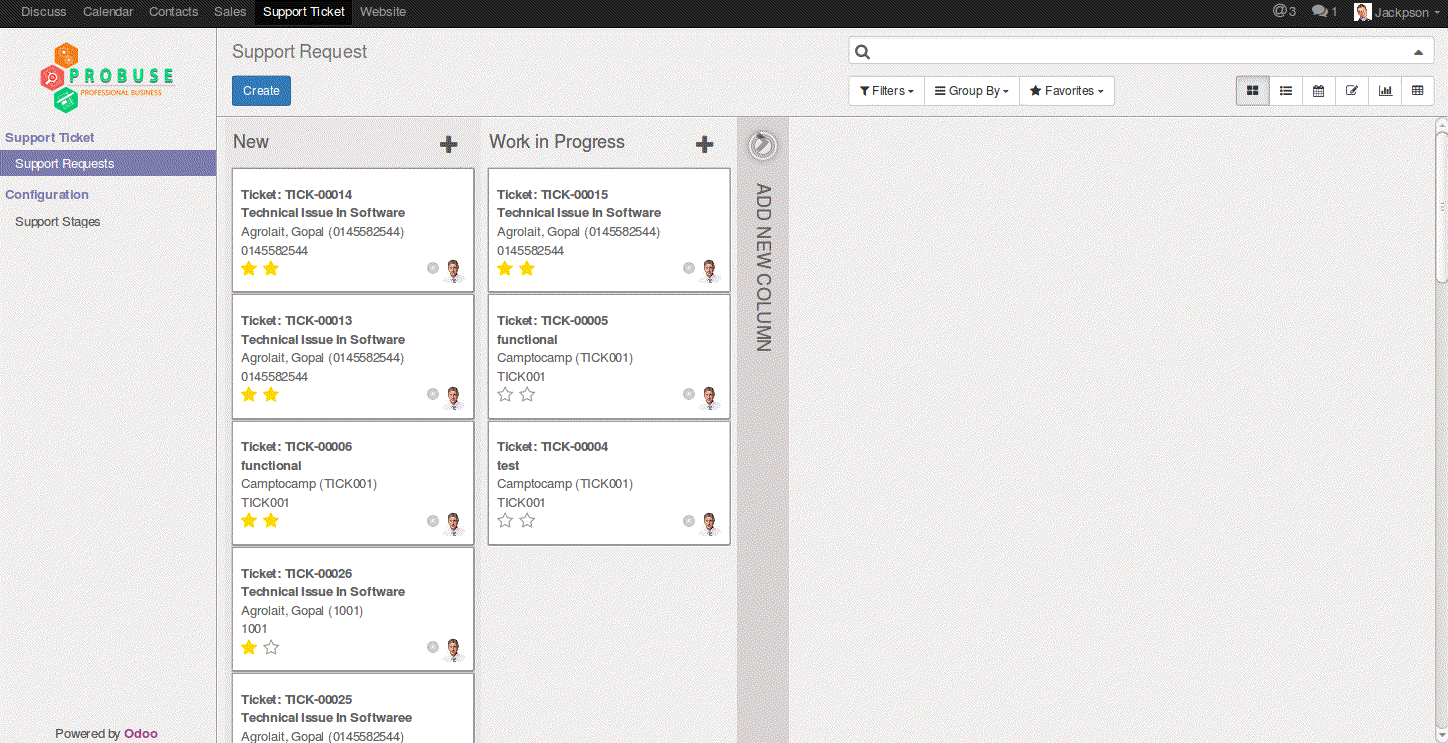Toggle kanban state dot on TICK-00014
1448x743 pixels.
pos(433,268)
